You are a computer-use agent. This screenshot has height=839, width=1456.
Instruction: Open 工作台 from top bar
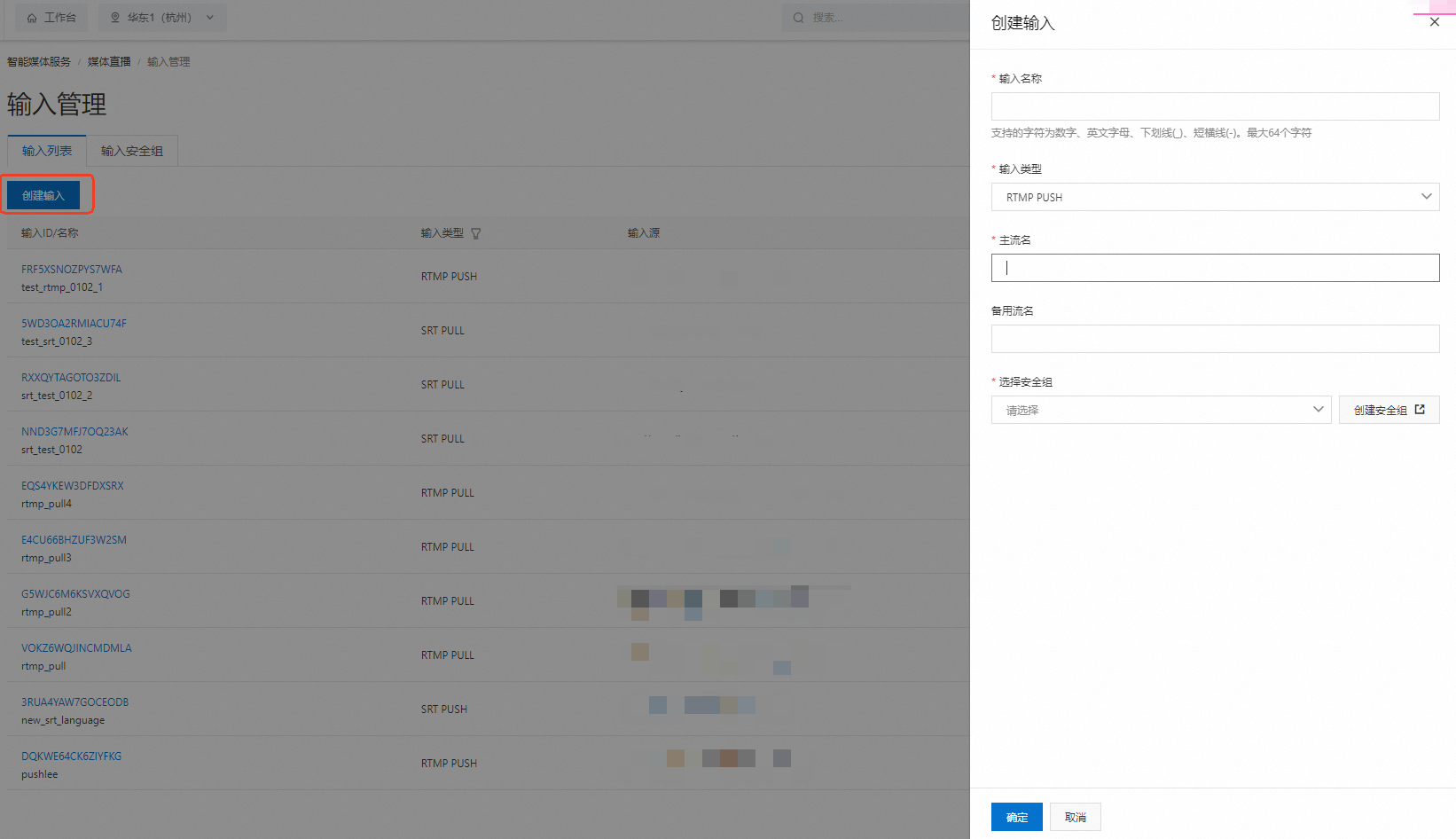[x=51, y=18]
